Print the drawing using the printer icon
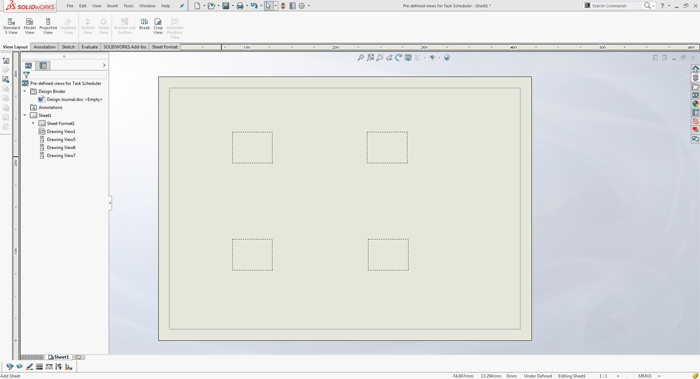 (x=240, y=6)
